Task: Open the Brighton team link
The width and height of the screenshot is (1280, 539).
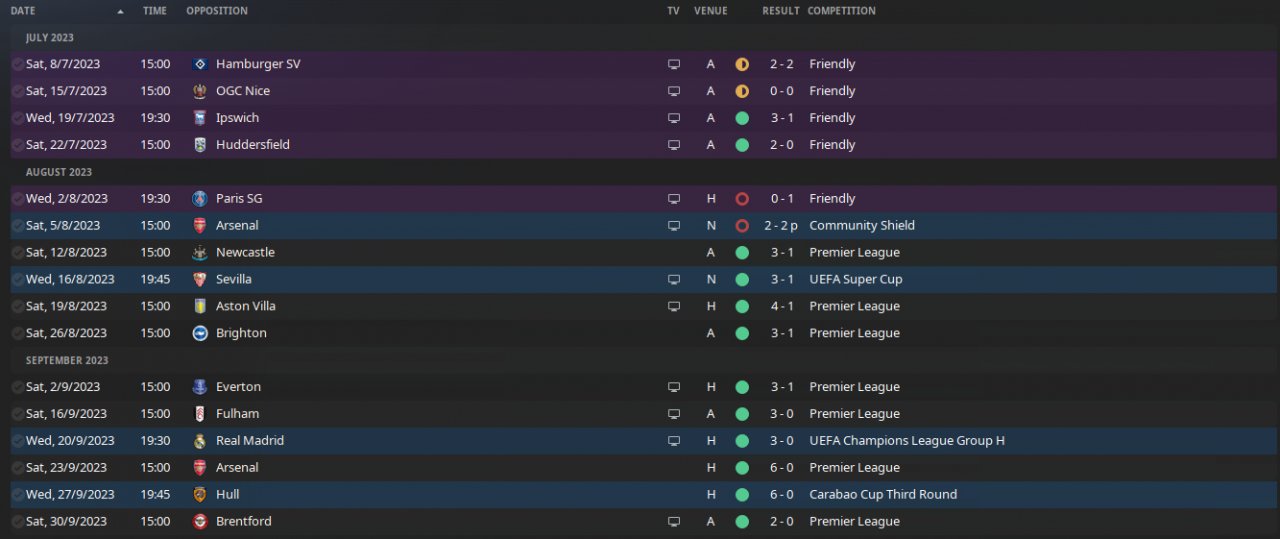Action: click(241, 333)
